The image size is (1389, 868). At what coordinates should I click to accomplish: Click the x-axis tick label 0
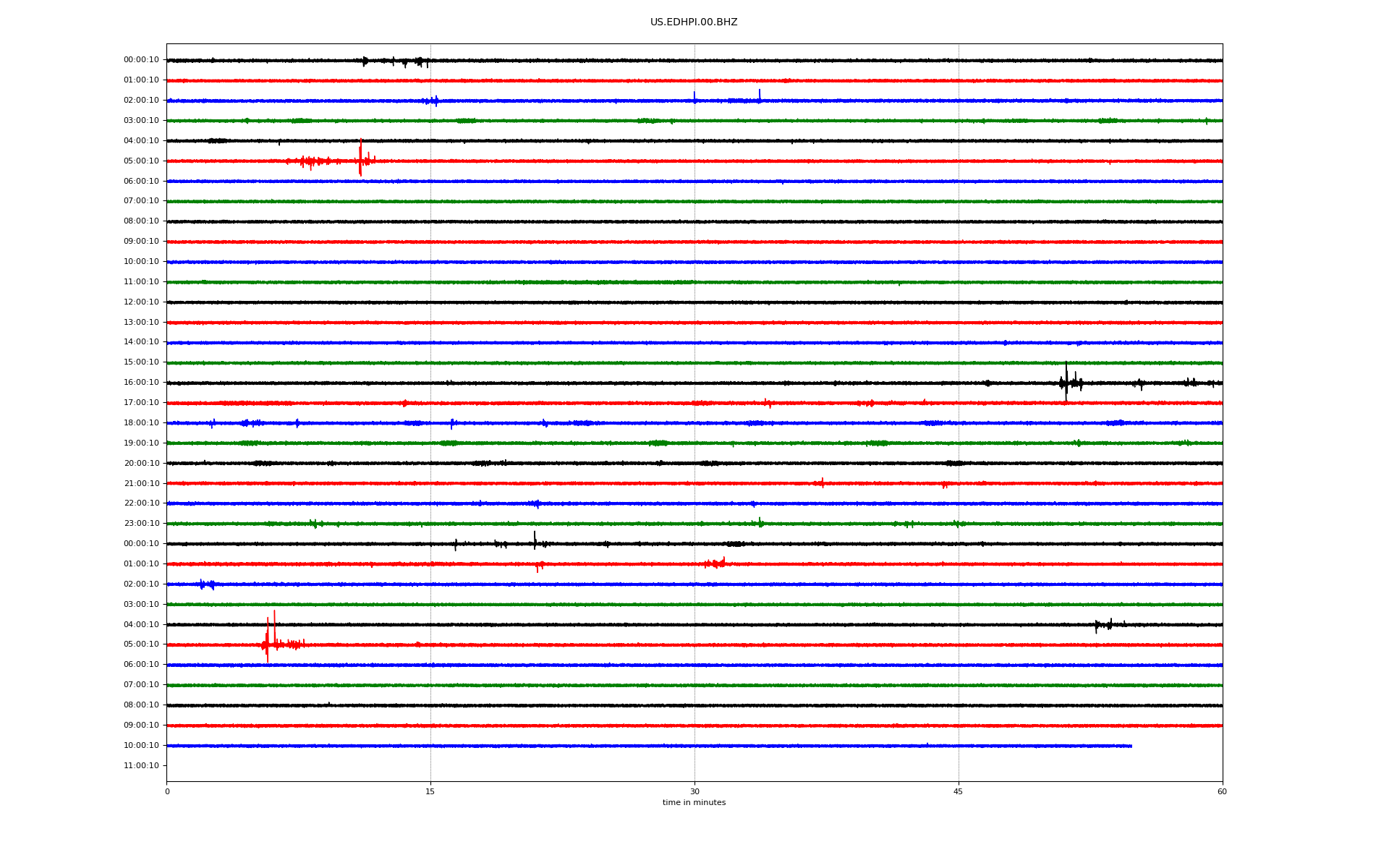[167, 792]
